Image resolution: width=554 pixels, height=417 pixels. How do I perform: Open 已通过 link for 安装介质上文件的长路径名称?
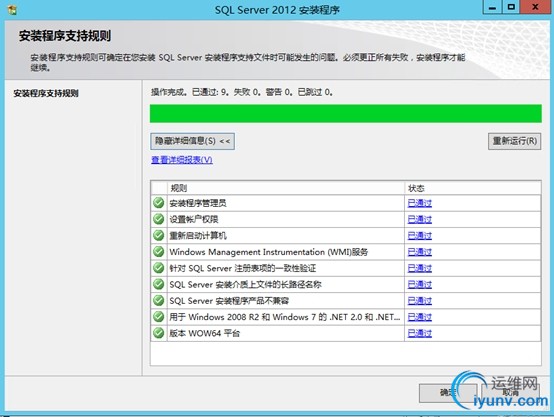click(420, 284)
